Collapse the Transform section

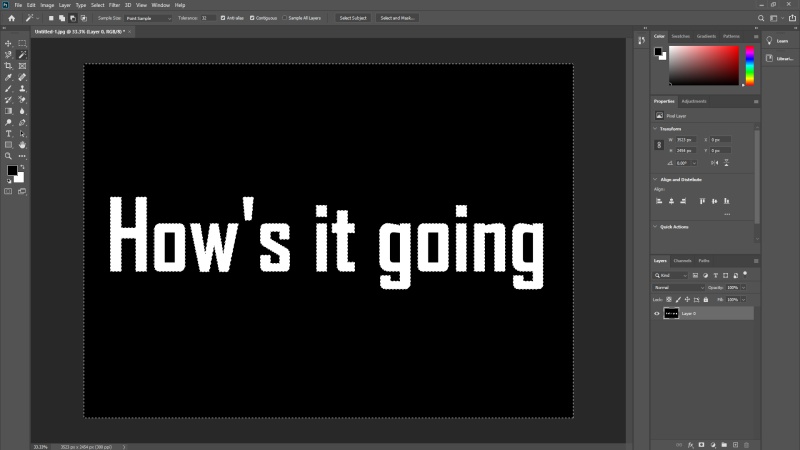(x=656, y=129)
